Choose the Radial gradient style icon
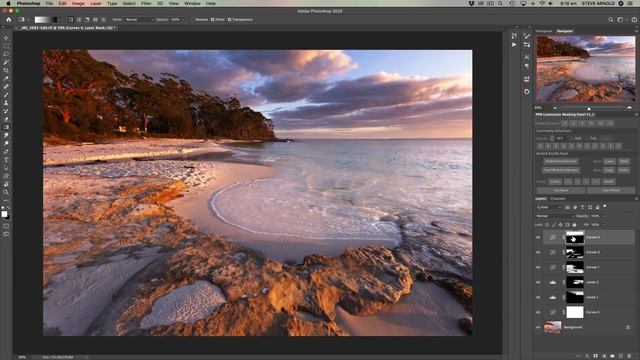 pos(79,19)
